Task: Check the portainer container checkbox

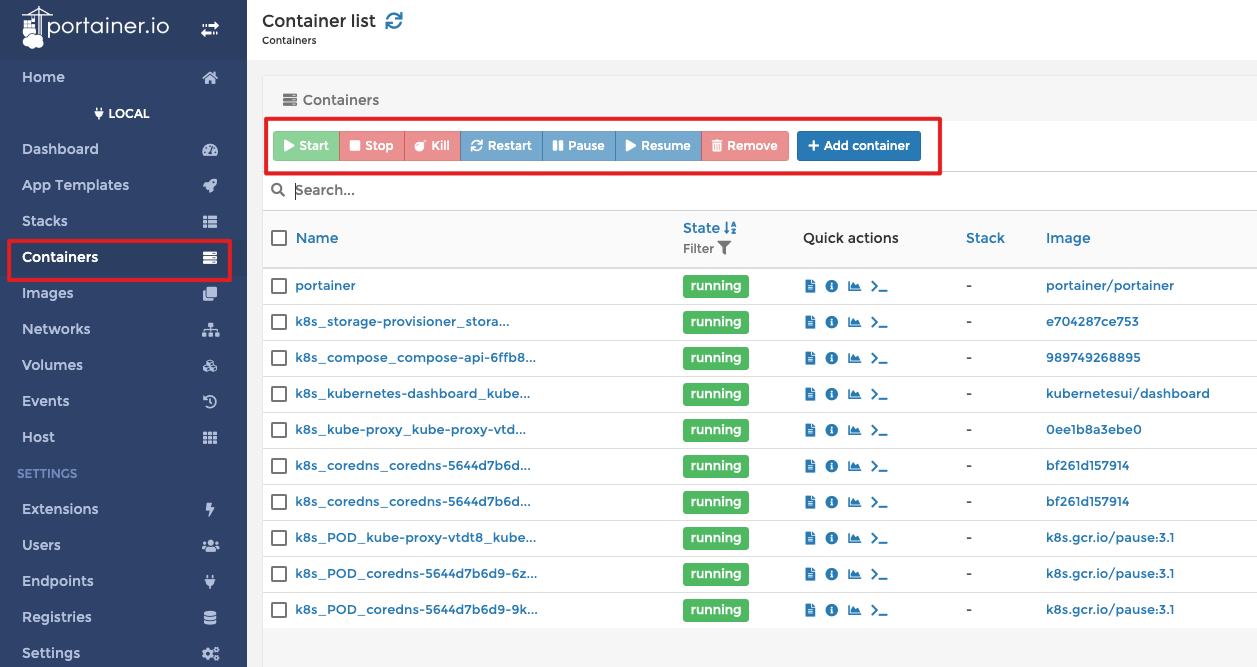Action: pos(279,286)
